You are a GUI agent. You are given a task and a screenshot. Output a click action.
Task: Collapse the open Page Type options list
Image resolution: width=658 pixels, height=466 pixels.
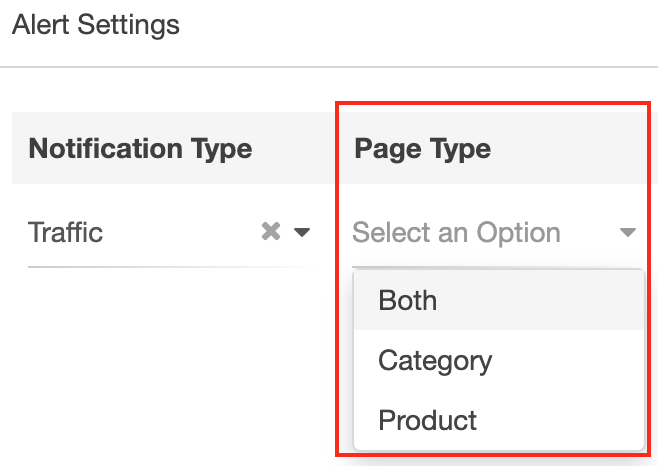pos(627,233)
